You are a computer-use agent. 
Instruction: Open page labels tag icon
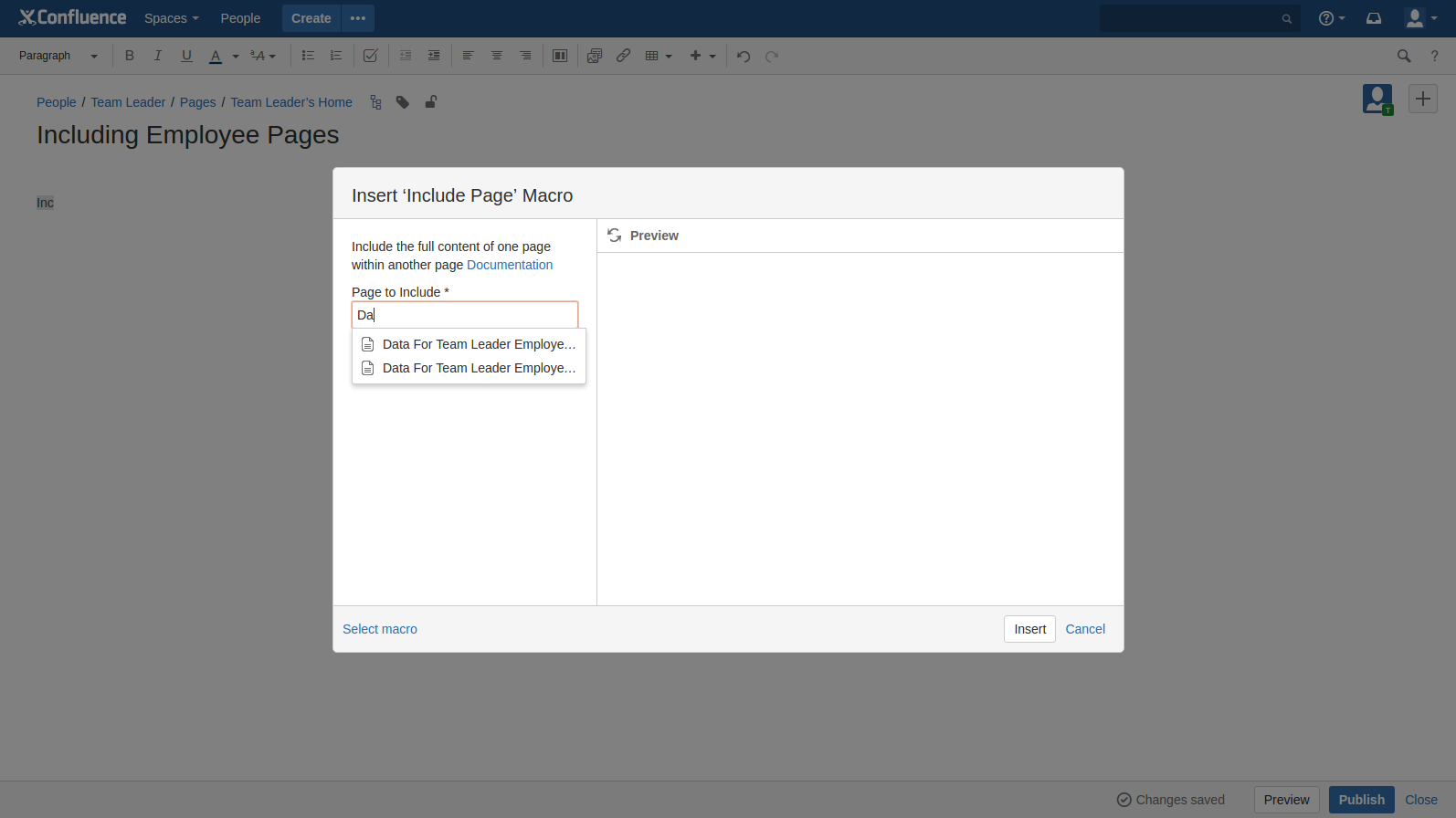(403, 102)
